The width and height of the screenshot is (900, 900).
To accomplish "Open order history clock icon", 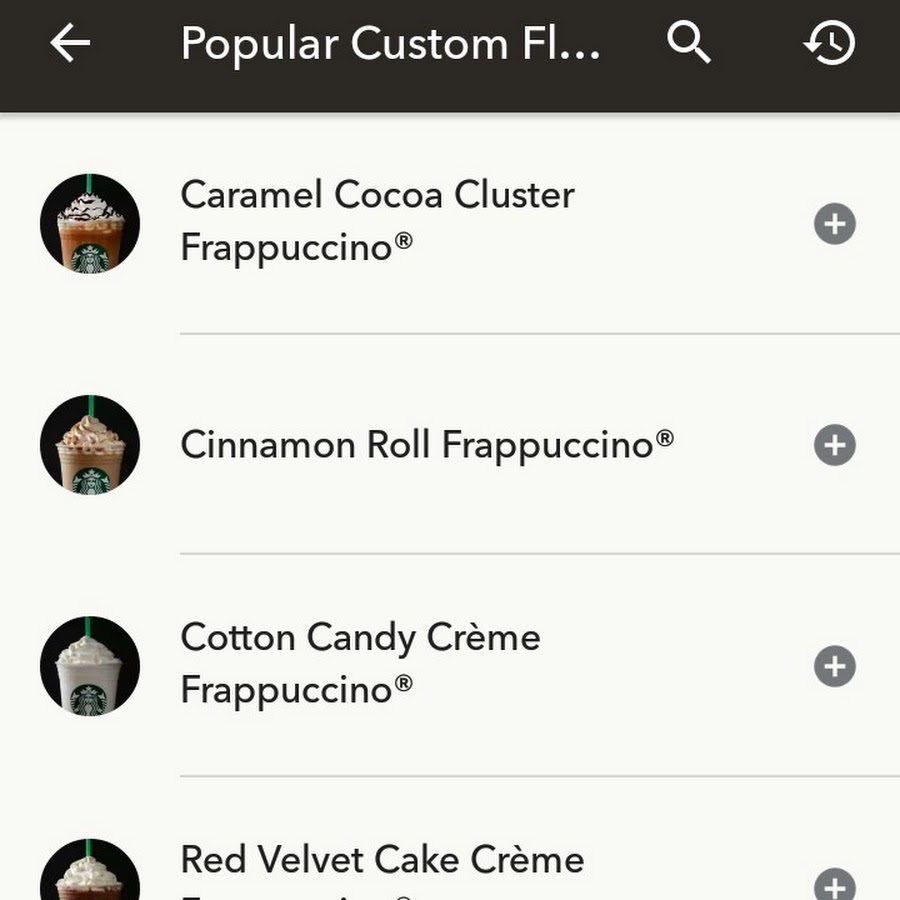I will (x=829, y=42).
